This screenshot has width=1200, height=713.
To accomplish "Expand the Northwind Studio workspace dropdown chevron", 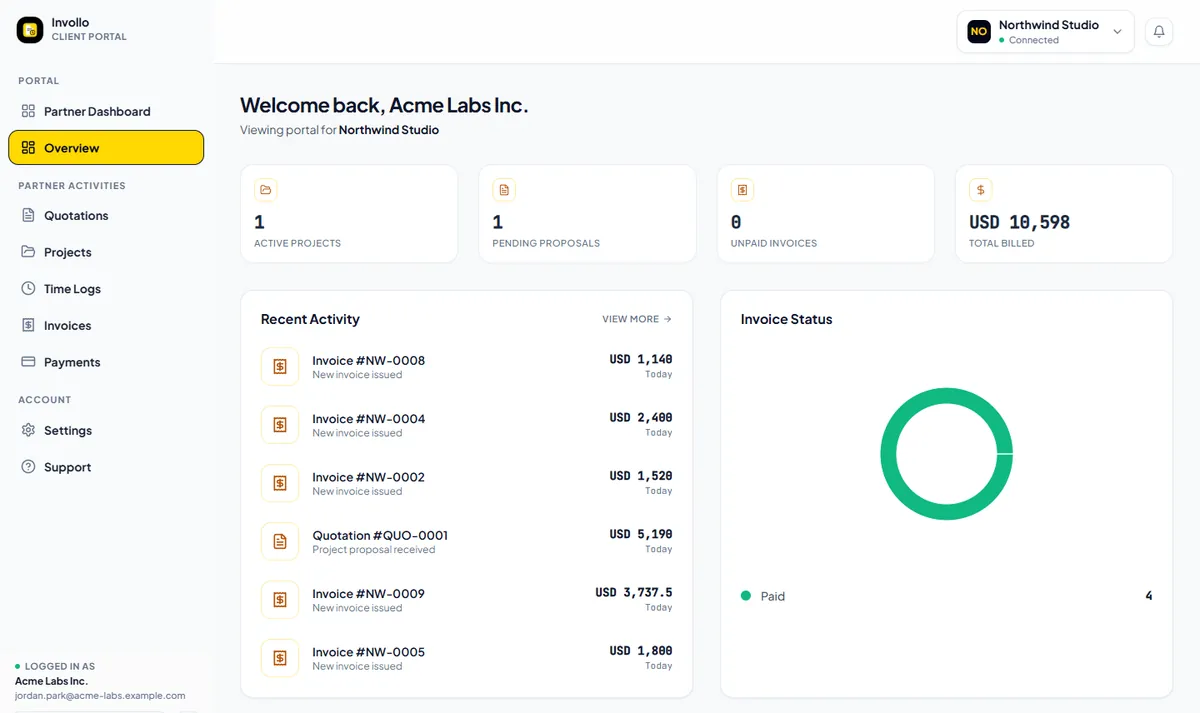I will [1117, 32].
